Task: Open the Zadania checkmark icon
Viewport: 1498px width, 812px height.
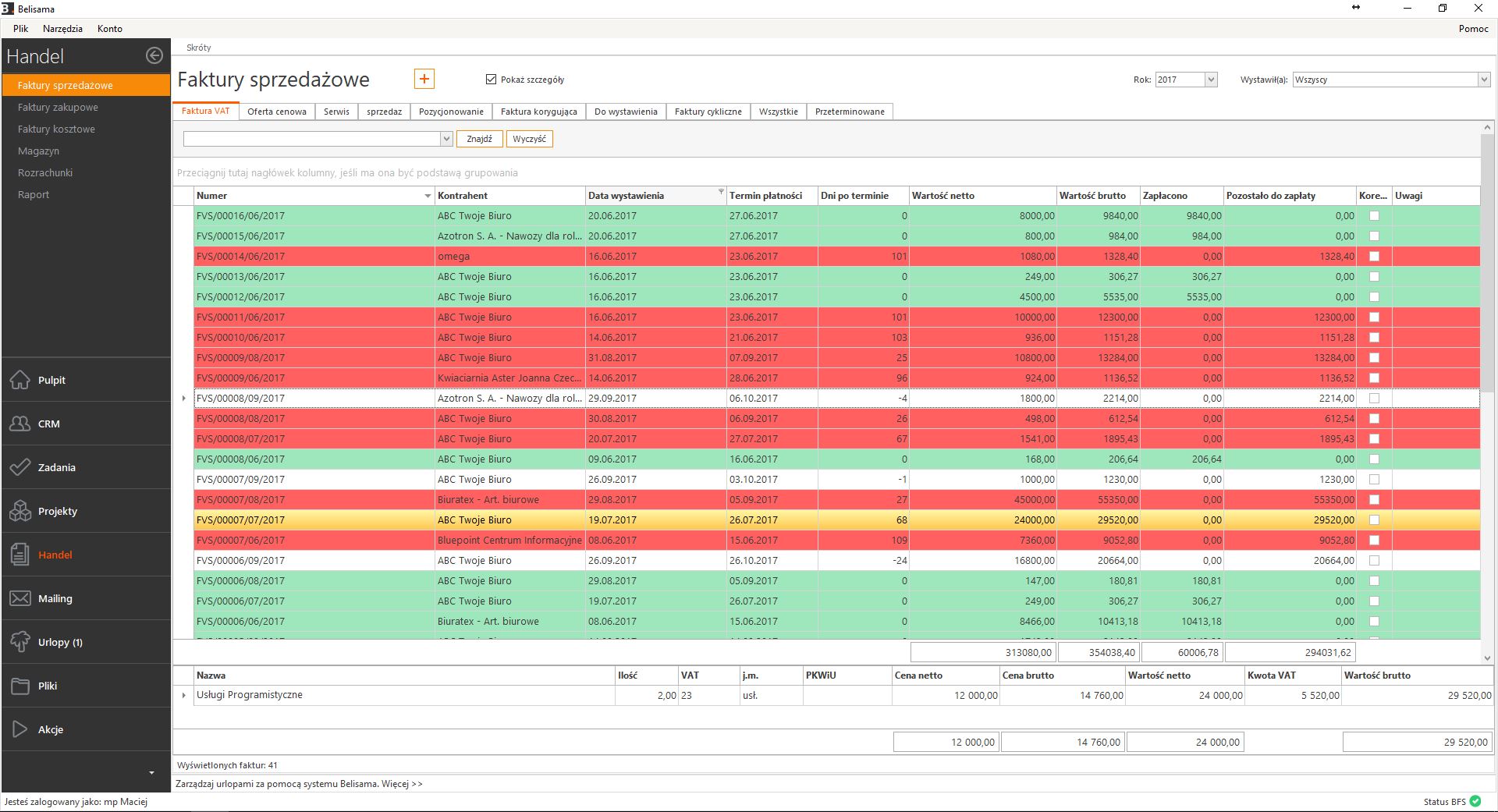Action: point(20,467)
